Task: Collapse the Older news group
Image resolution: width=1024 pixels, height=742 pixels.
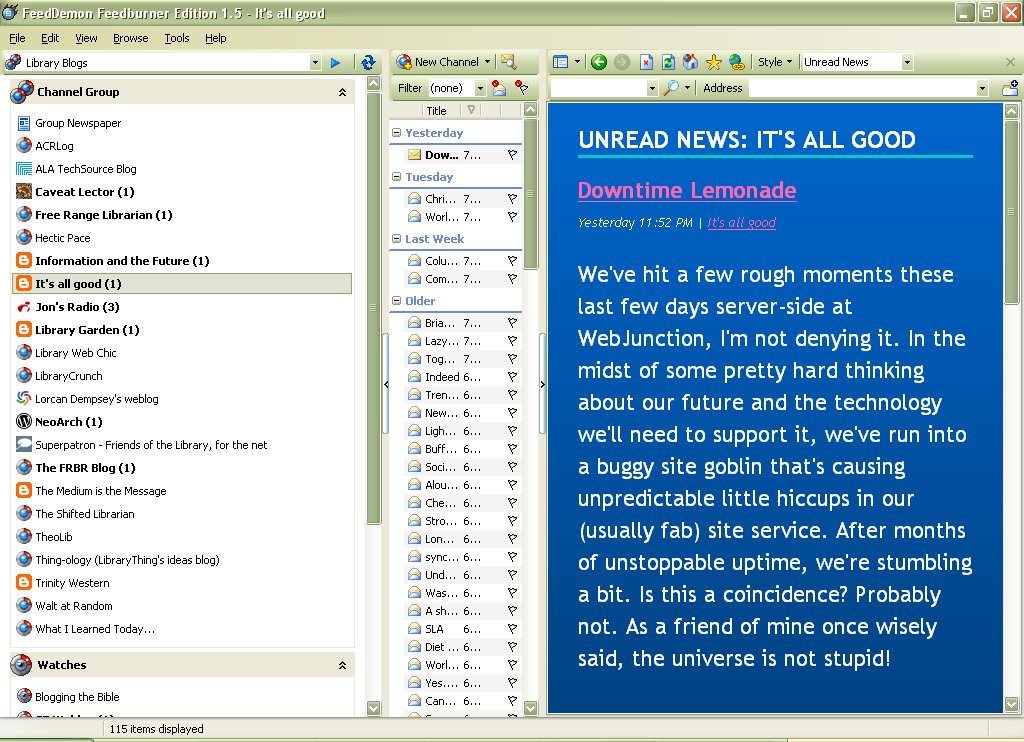Action: pos(396,300)
